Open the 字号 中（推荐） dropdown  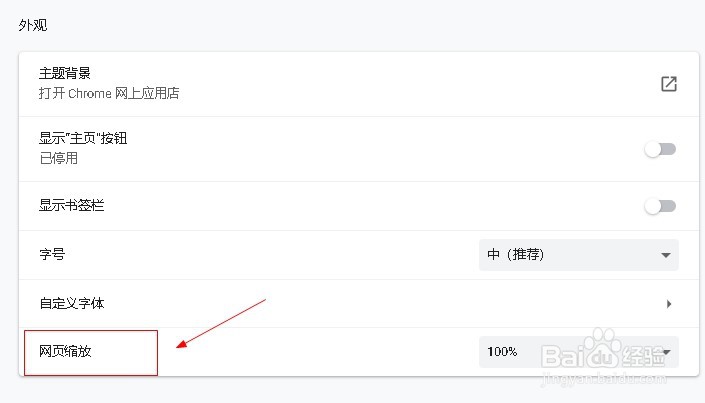[x=578, y=255]
